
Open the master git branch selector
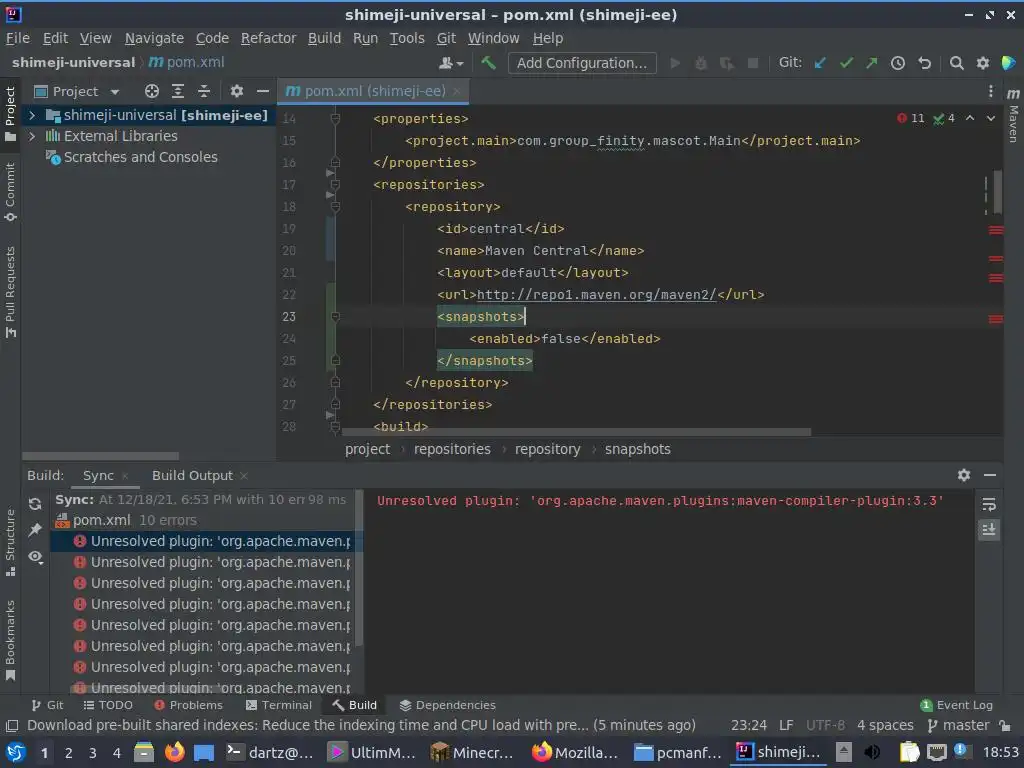[x=959, y=725]
